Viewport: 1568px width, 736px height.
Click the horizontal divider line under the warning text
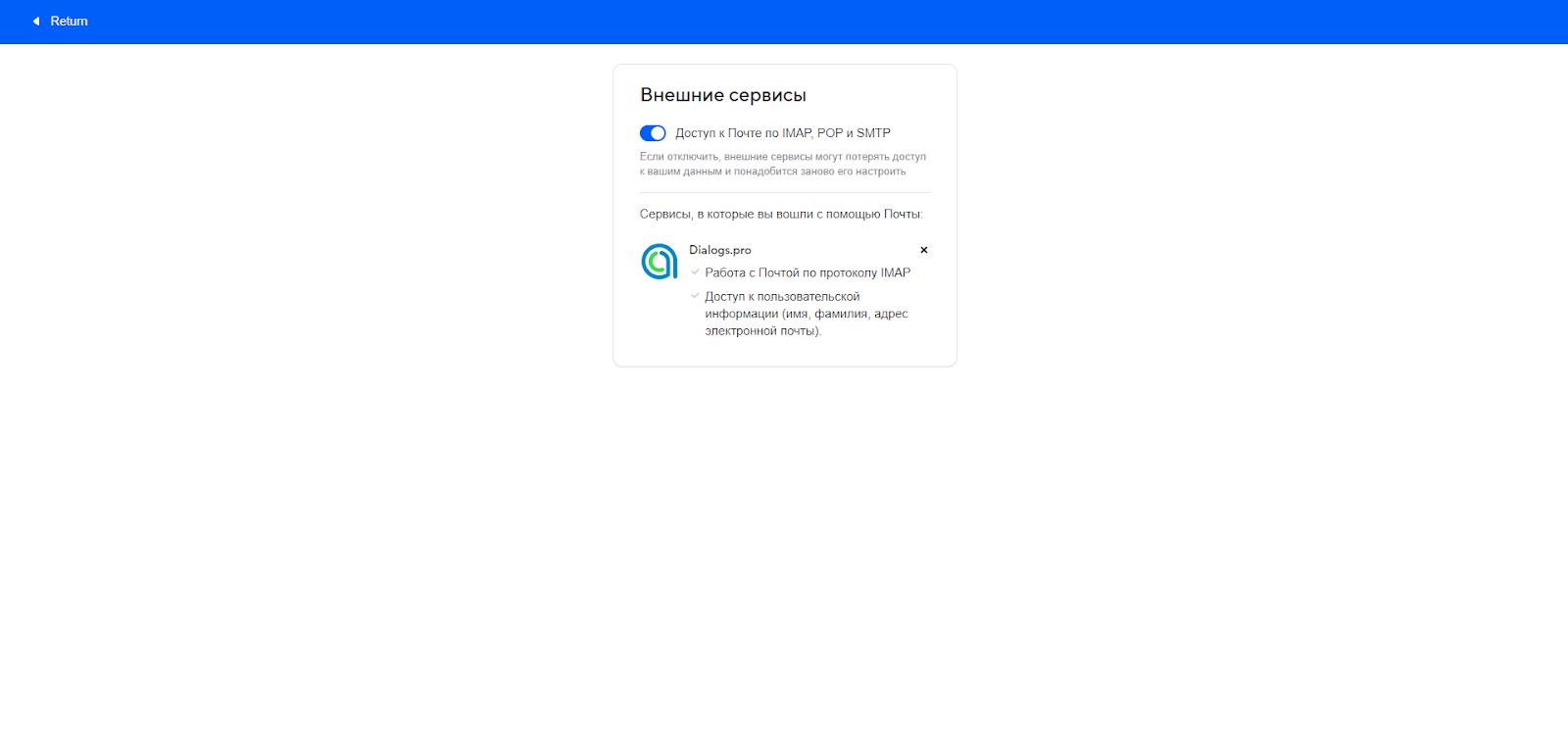tap(784, 192)
